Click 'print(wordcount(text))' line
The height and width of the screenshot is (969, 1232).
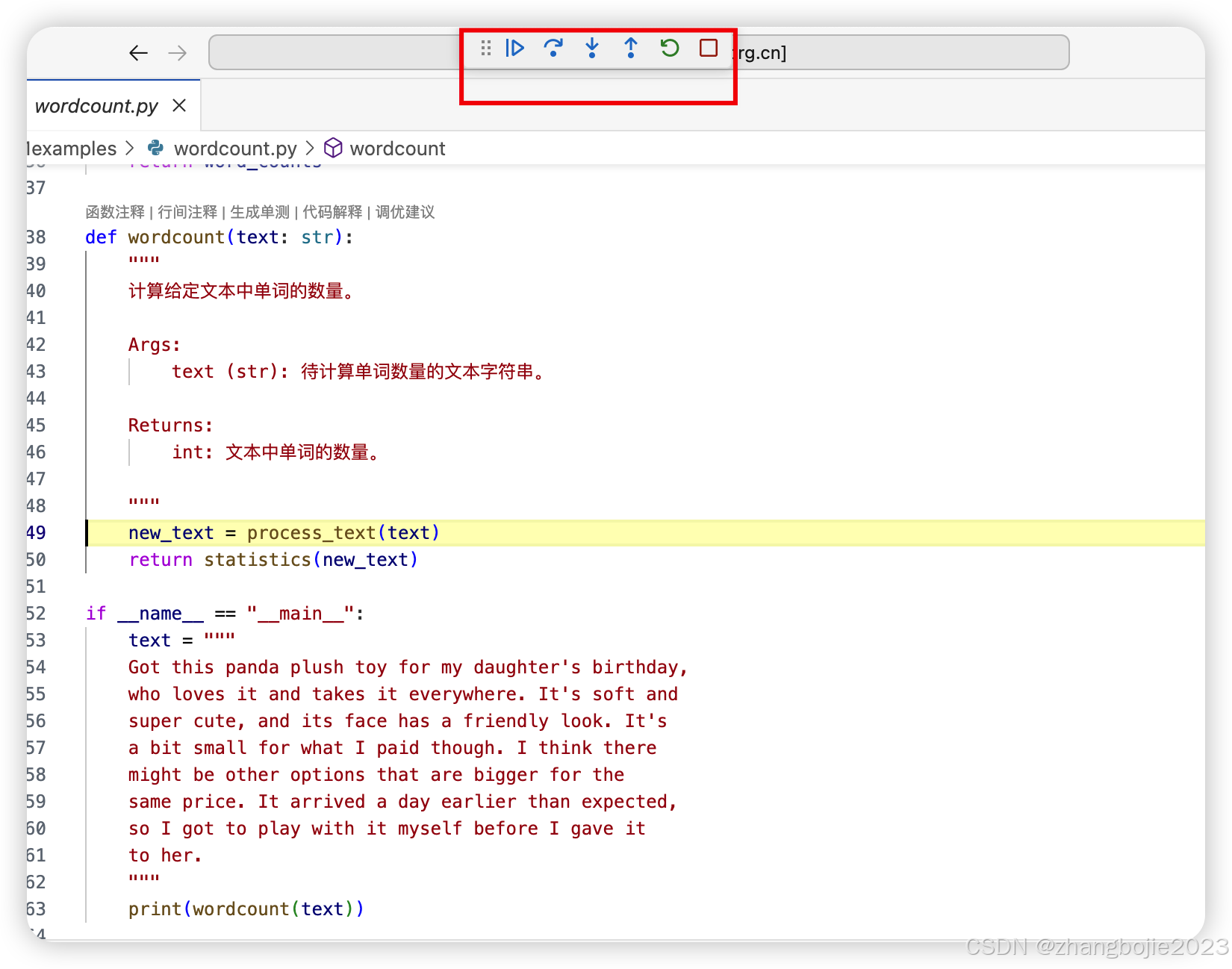[246, 909]
